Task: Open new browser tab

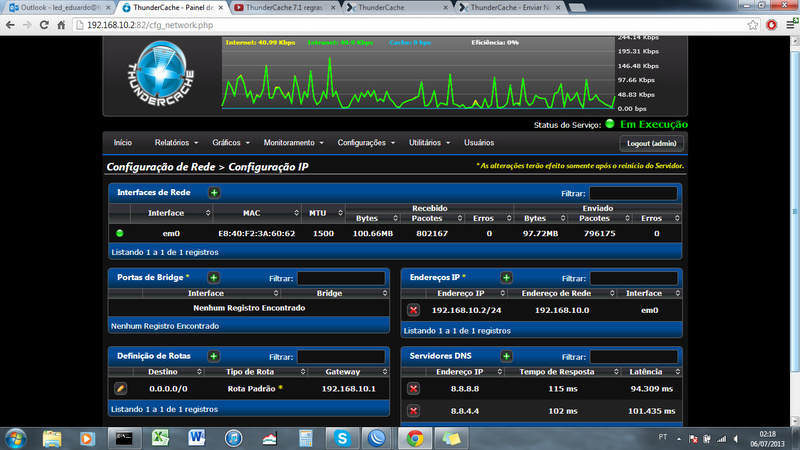Action: click(577, 8)
